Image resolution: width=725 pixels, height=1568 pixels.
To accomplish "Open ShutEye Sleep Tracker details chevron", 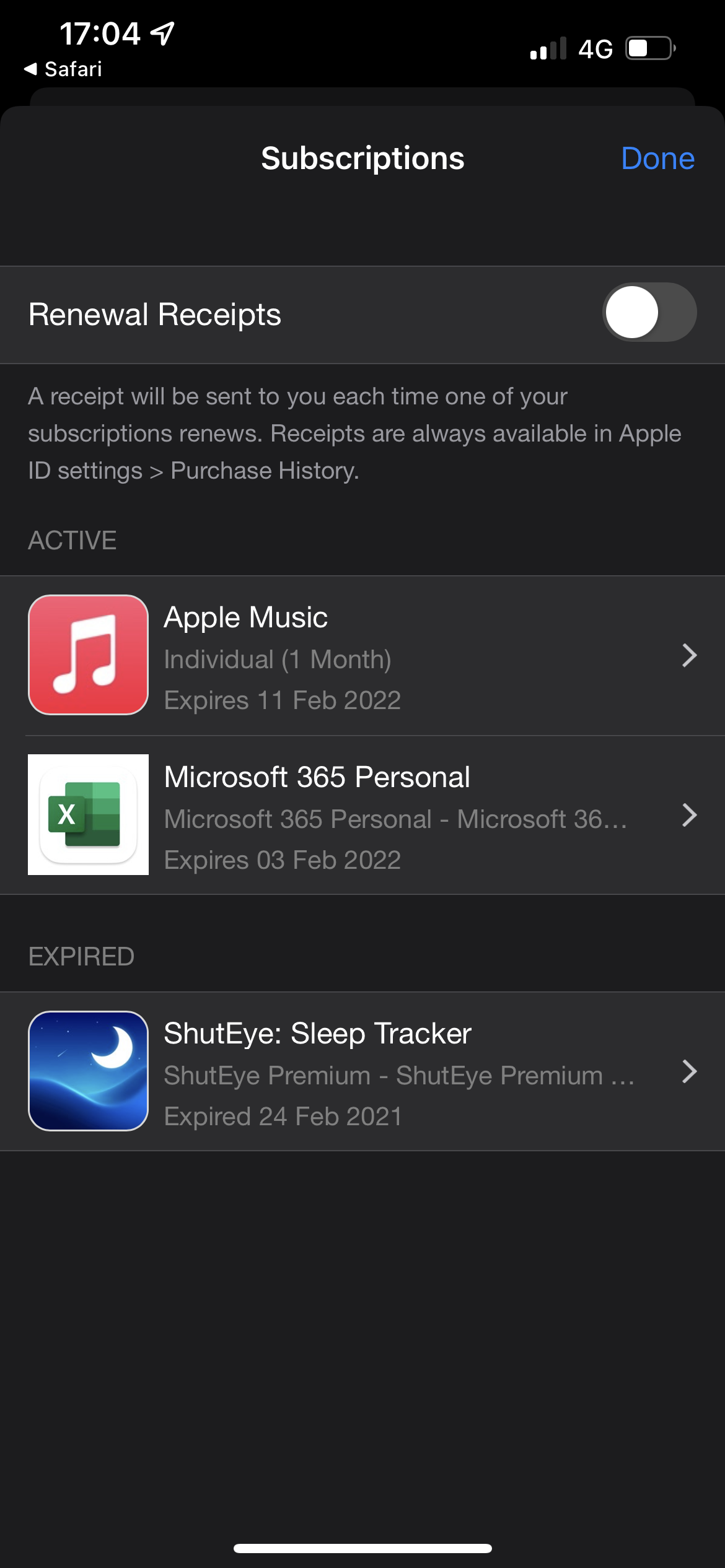I will point(689,1071).
